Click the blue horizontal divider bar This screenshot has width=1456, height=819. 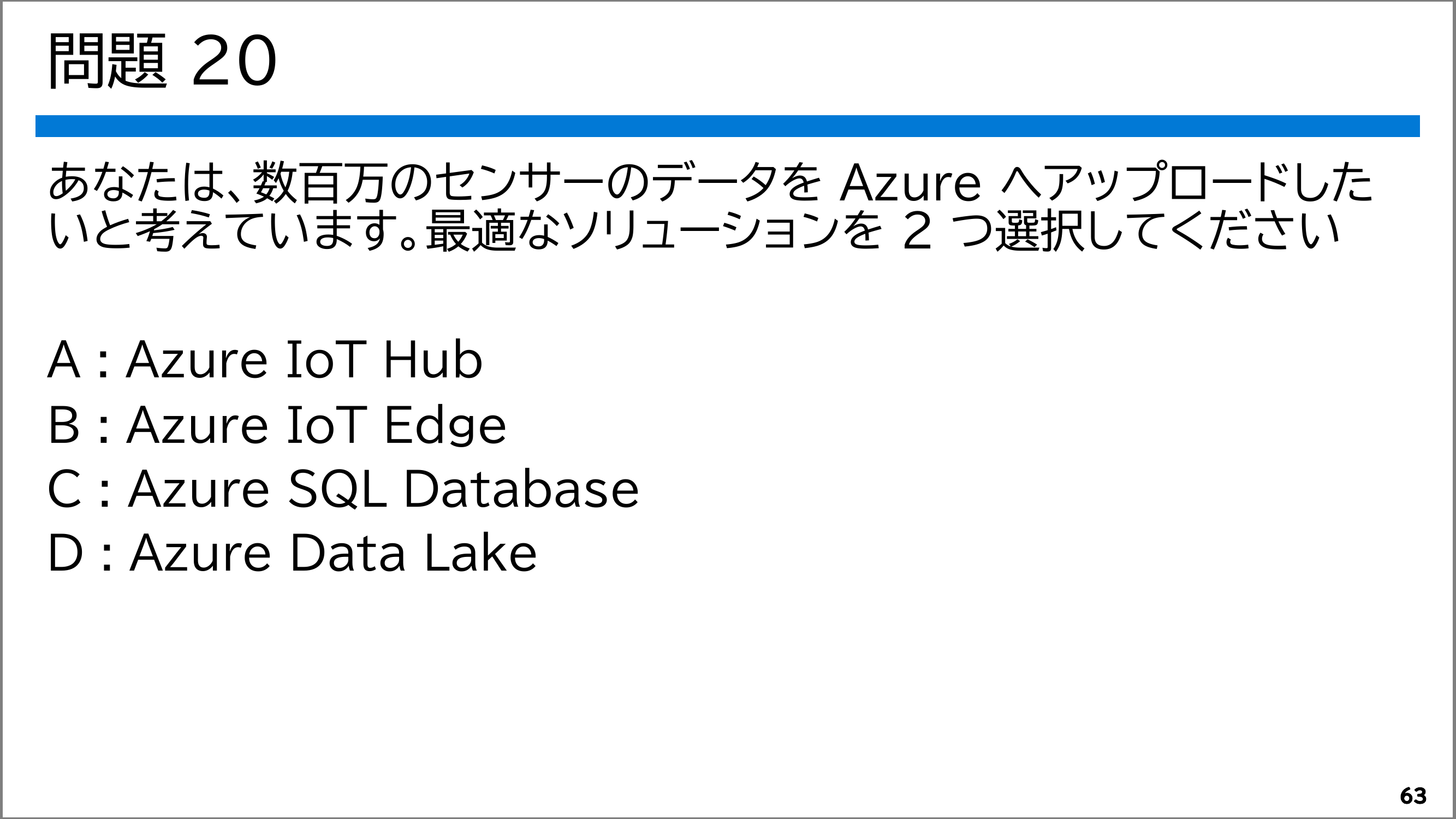(727, 126)
